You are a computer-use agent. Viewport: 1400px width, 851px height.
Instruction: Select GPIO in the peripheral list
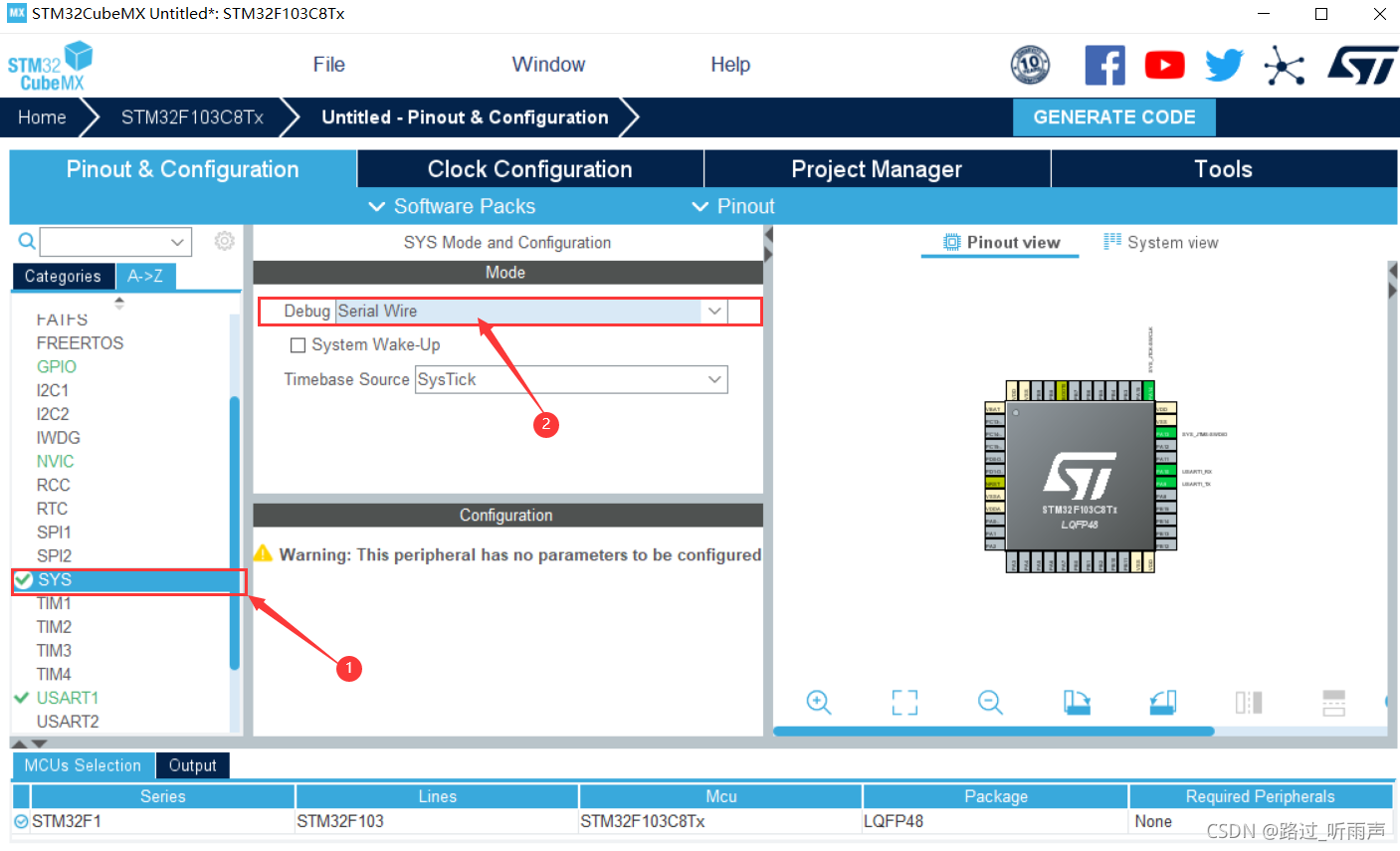[x=57, y=367]
